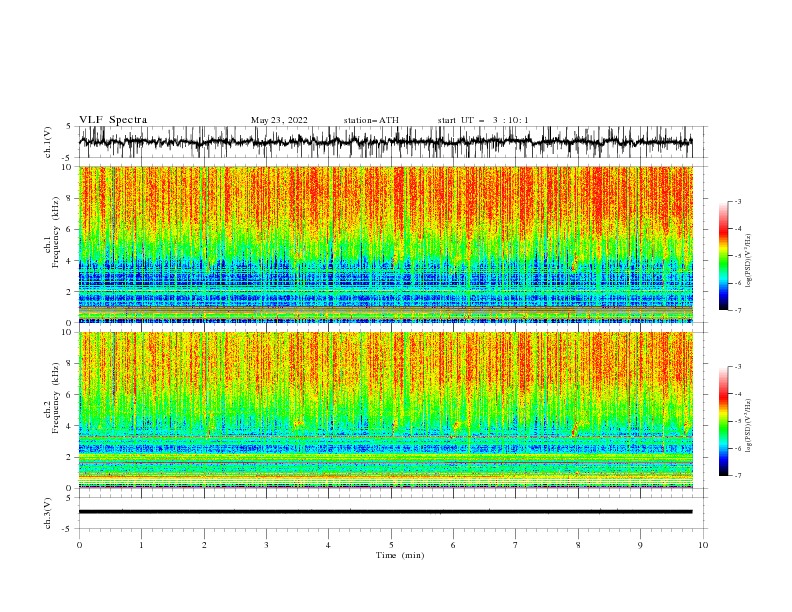Click the "1" tick on the time axis
The width and height of the screenshot is (792, 612).
pyautogui.click(x=141, y=545)
